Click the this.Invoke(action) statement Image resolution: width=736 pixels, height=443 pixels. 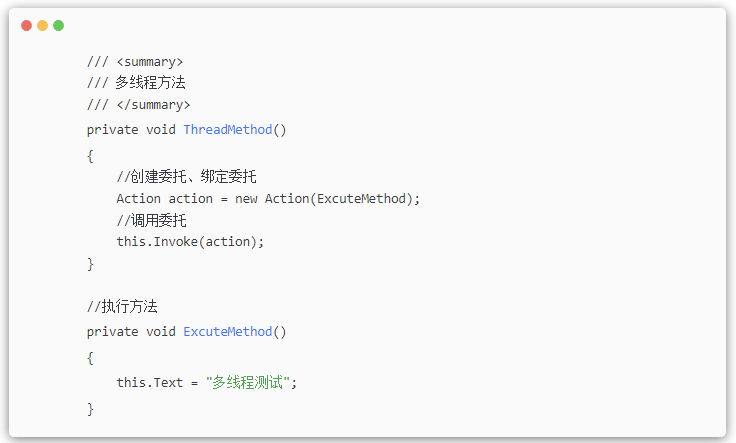[190, 242]
